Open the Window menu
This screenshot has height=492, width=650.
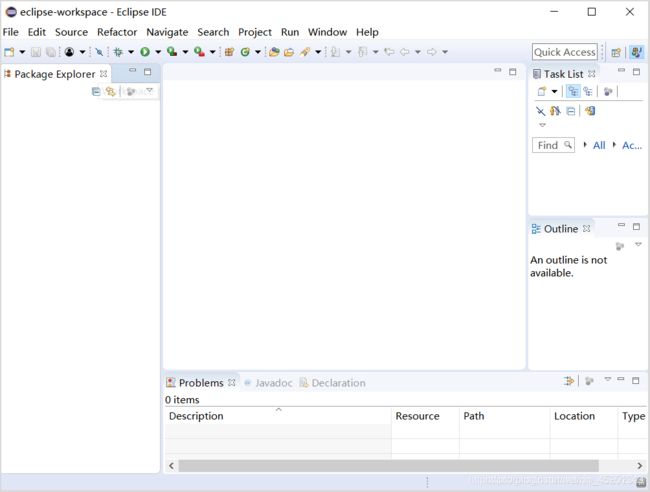(x=327, y=32)
